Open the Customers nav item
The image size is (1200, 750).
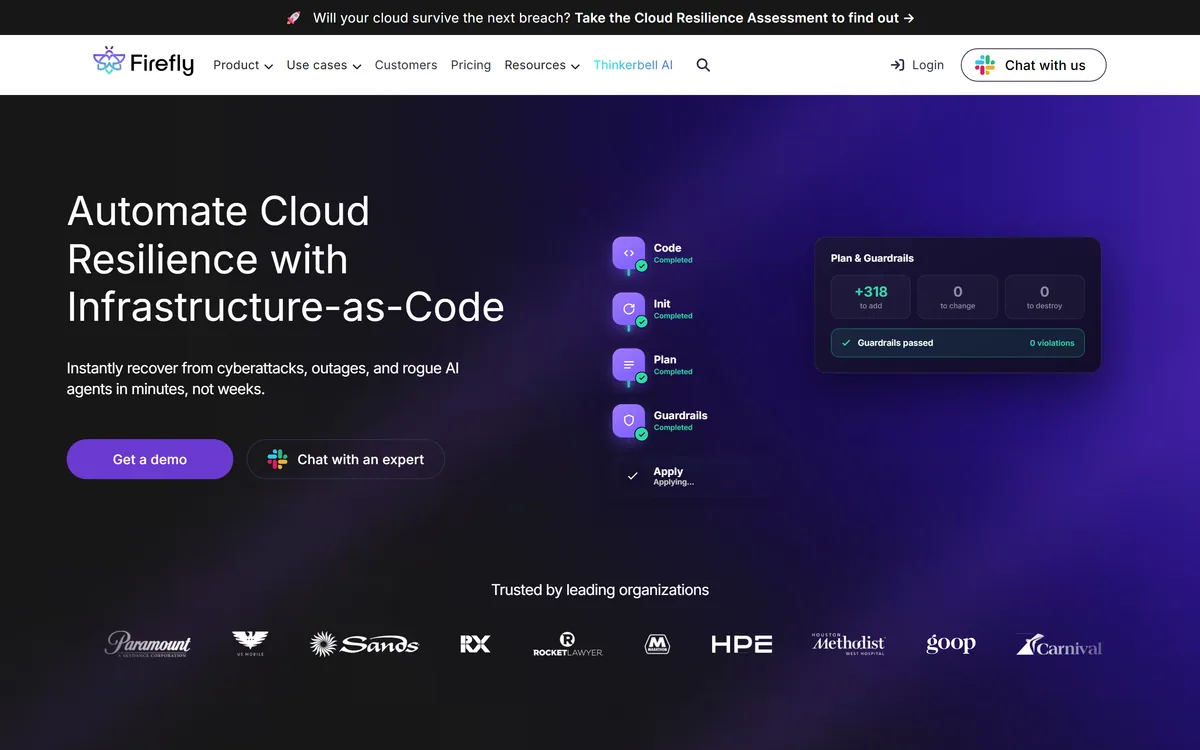point(406,65)
